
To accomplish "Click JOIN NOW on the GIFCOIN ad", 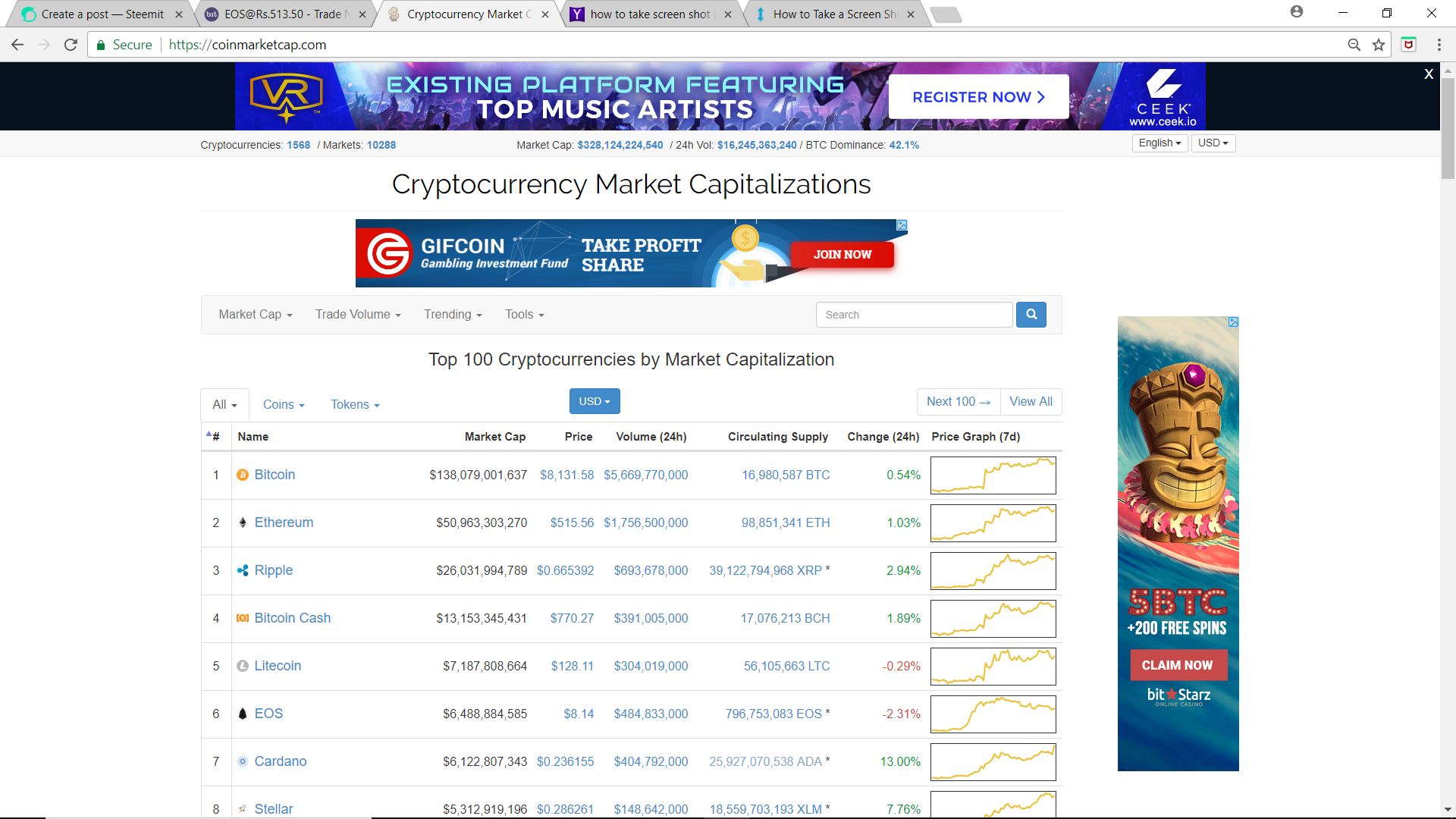I will pos(843,254).
